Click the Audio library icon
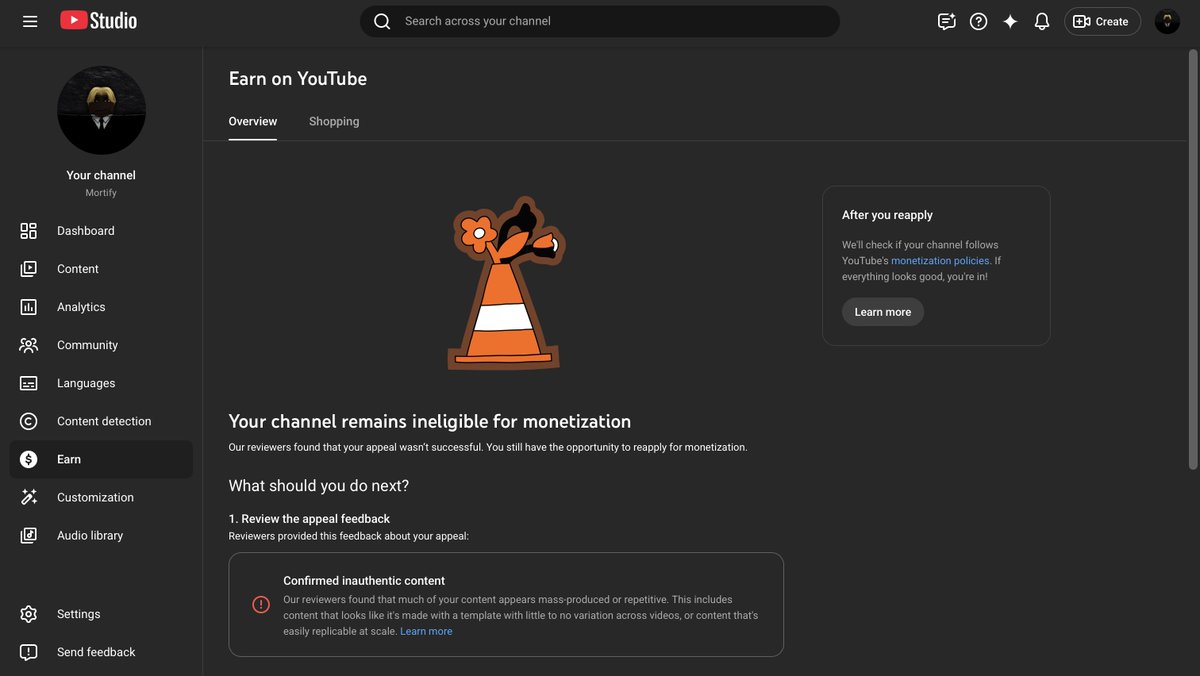 [29, 535]
